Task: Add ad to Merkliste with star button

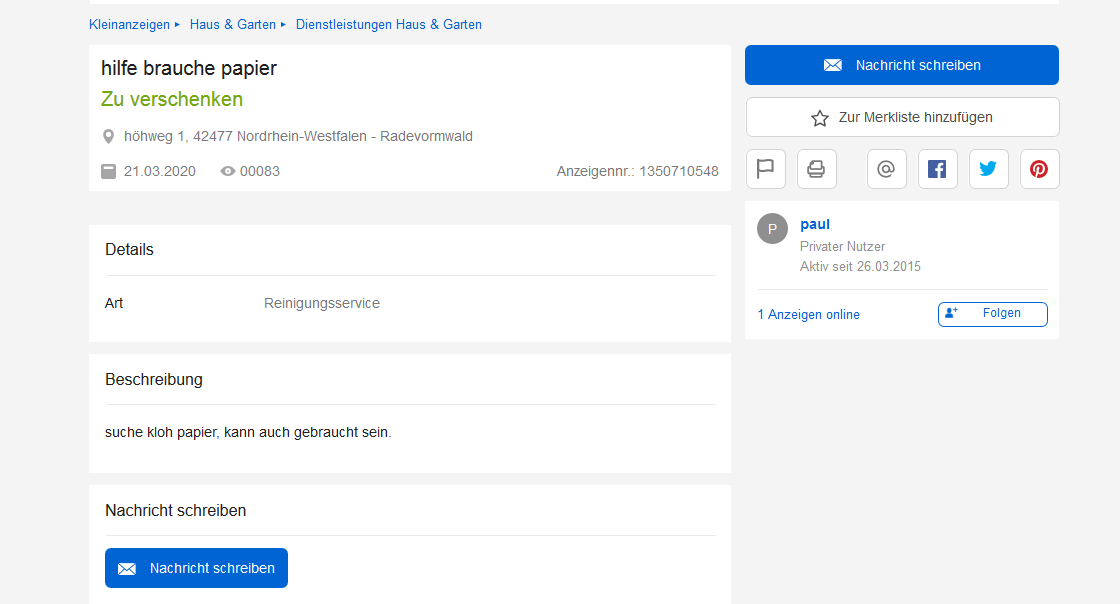Action: [902, 117]
